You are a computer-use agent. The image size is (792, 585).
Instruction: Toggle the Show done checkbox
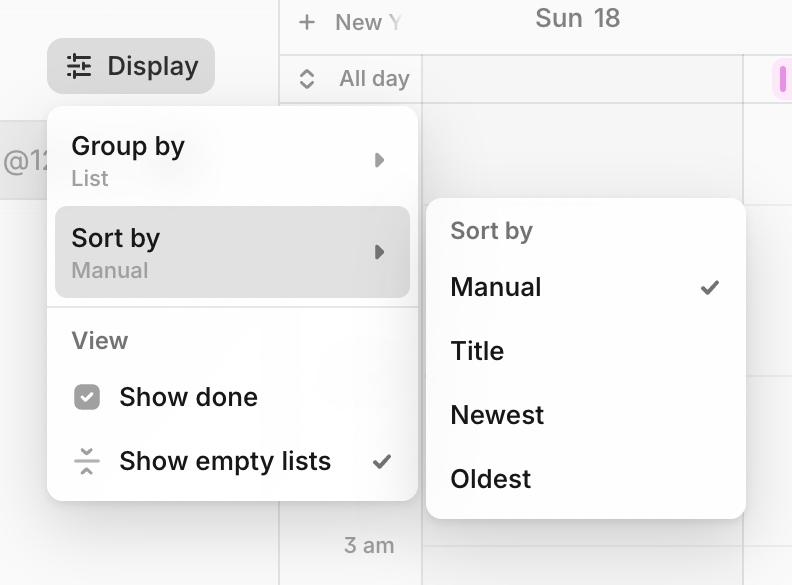coord(87,397)
